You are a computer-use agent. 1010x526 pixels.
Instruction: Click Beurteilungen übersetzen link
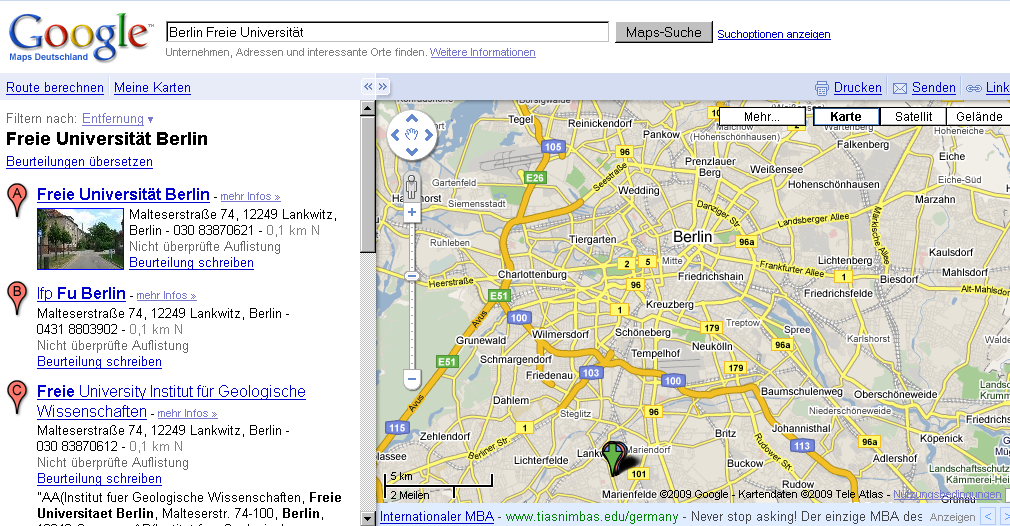79,162
